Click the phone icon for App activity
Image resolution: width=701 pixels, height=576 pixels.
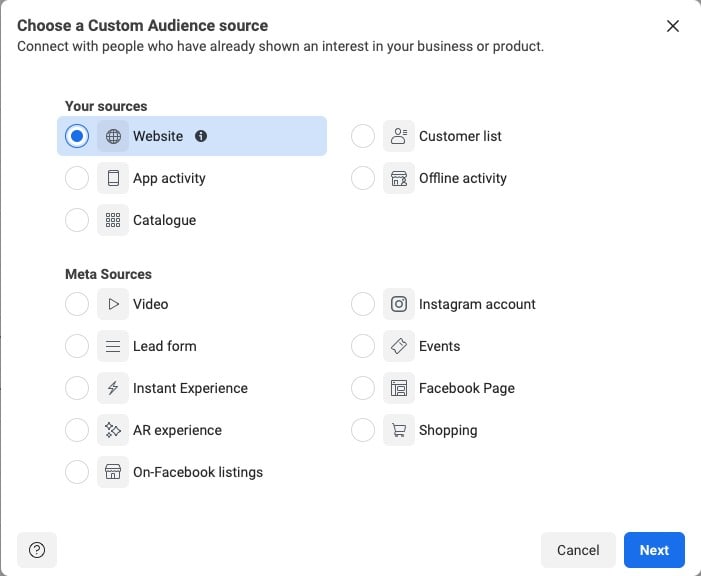[113, 178]
